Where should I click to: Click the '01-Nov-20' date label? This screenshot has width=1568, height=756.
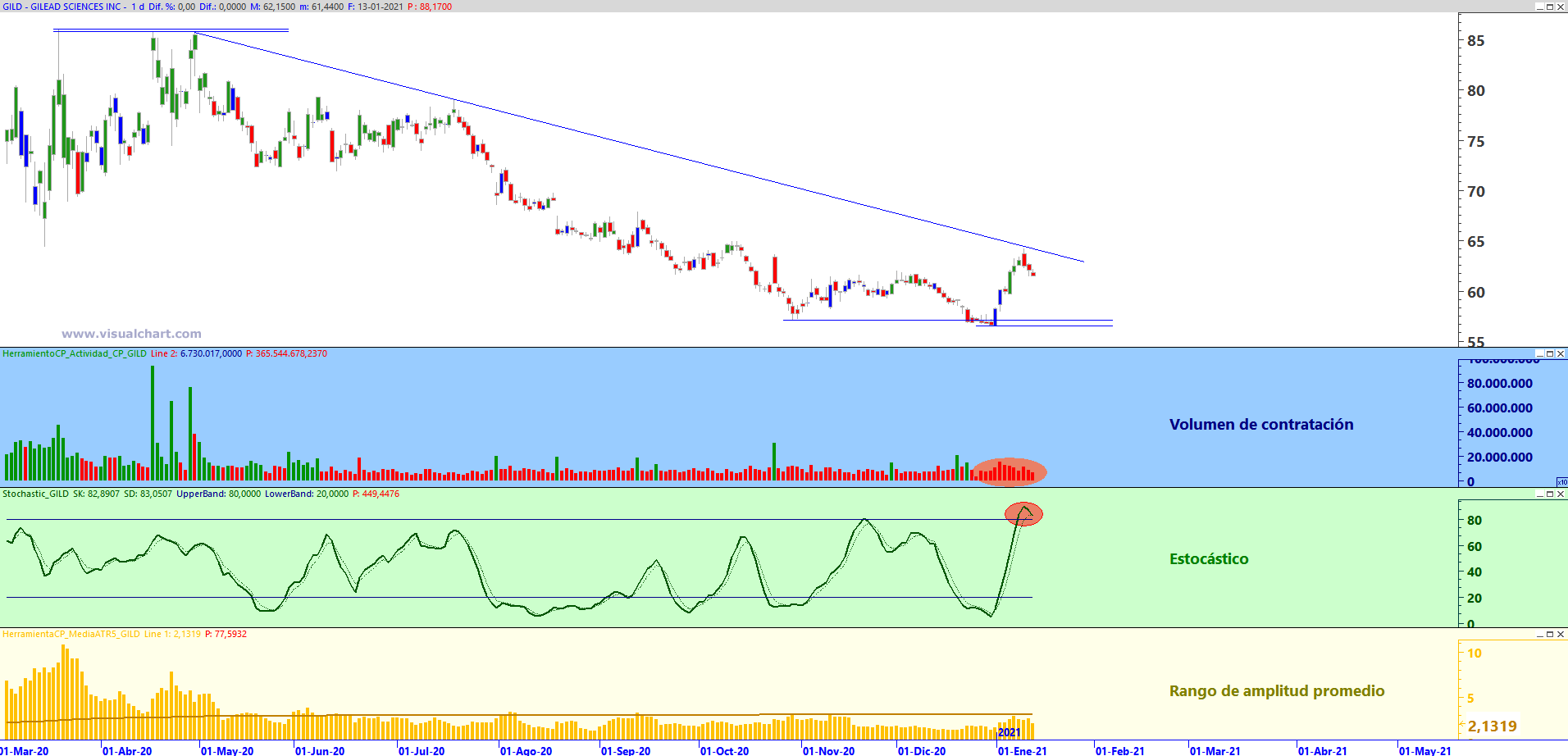pyautogui.click(x=827, y=750)
